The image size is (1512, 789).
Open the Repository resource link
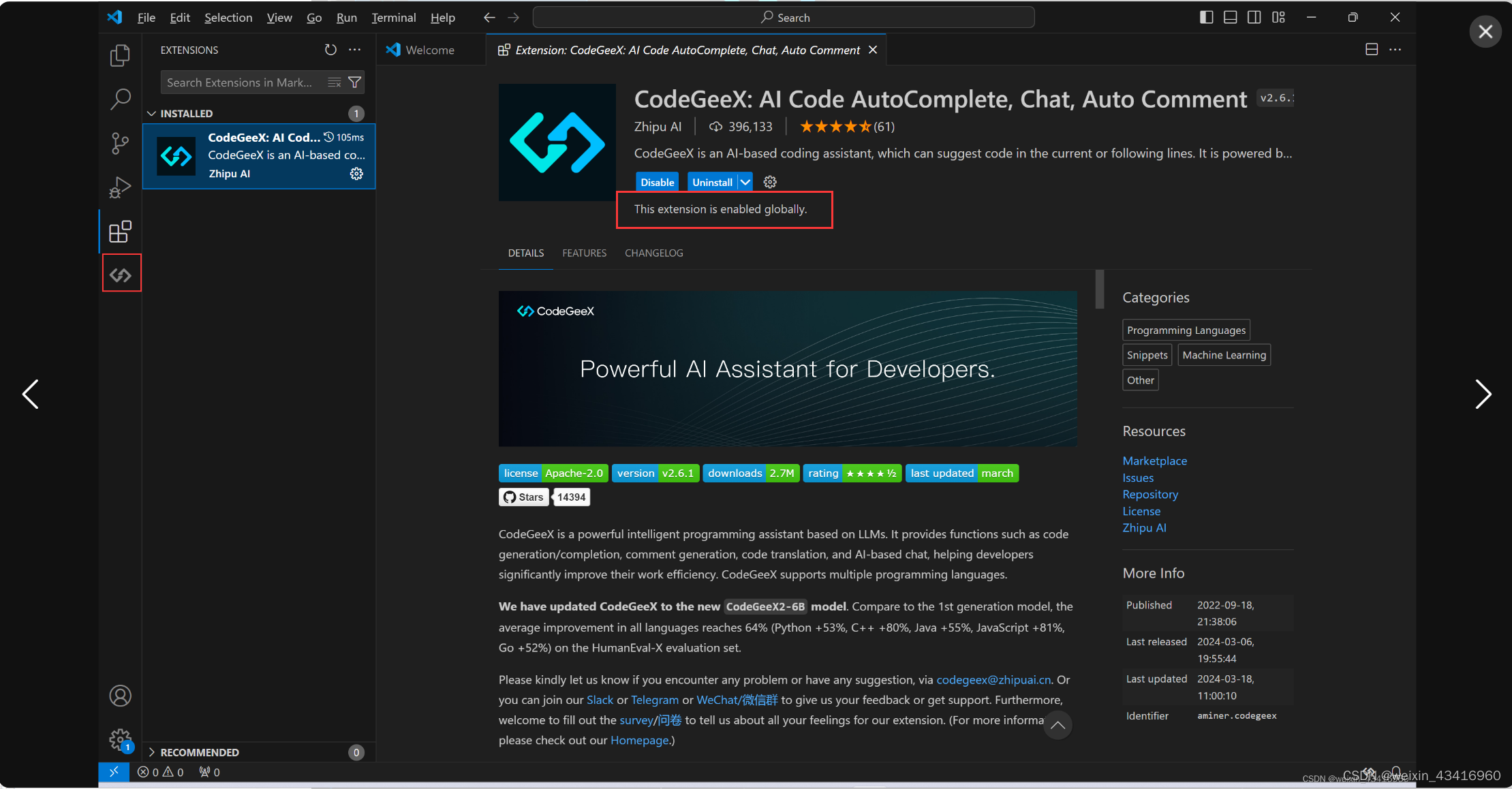1150,494
